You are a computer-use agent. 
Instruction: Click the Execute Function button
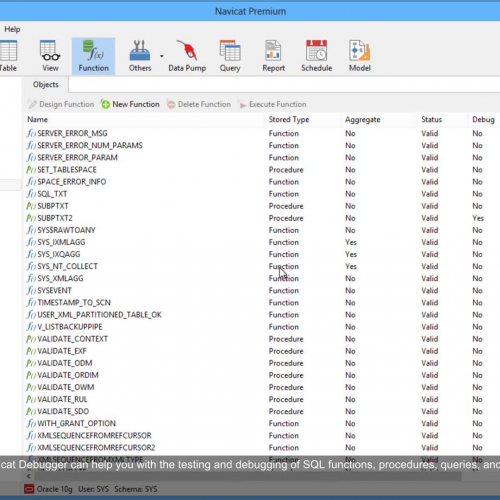(x=272, y=104)
